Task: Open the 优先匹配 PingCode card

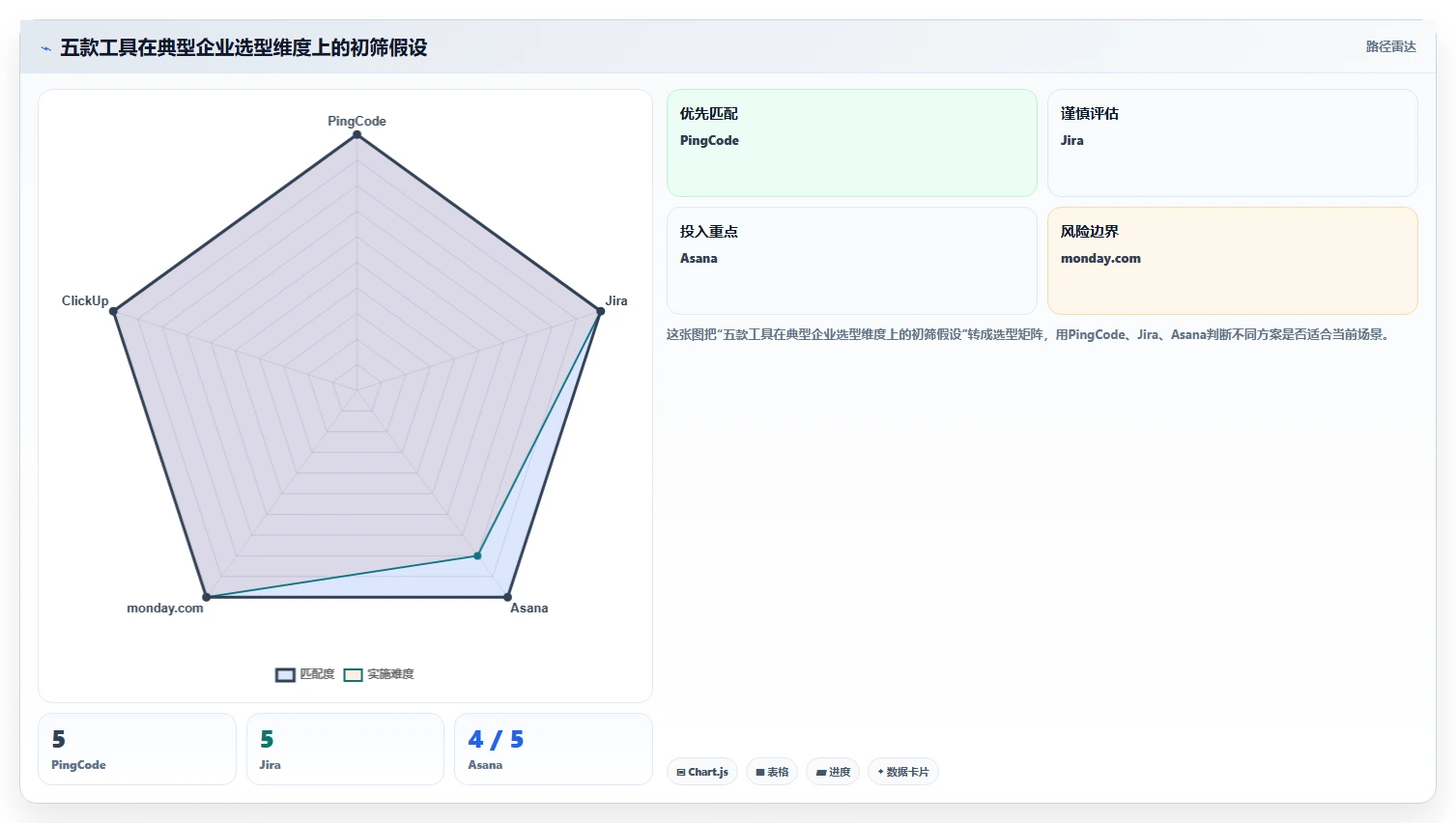Action: click(x=852, y=143)
